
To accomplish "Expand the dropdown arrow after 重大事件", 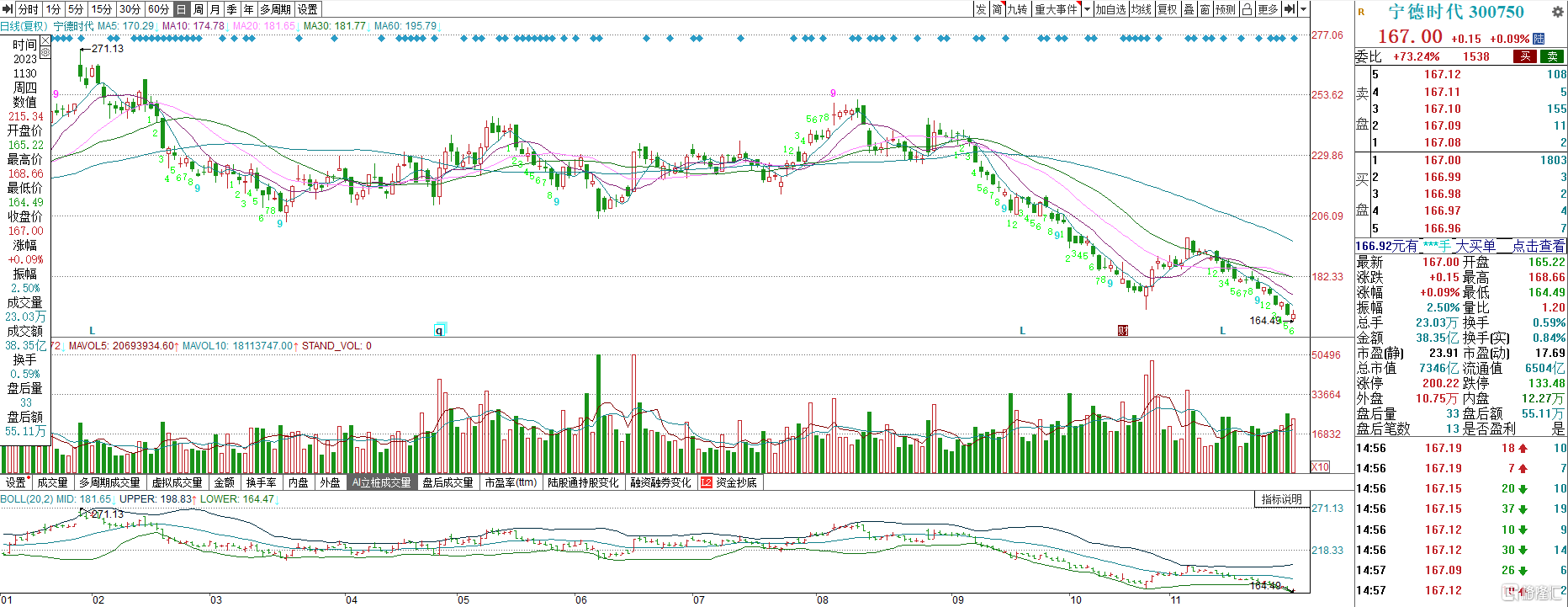I will pos(1087,9).
